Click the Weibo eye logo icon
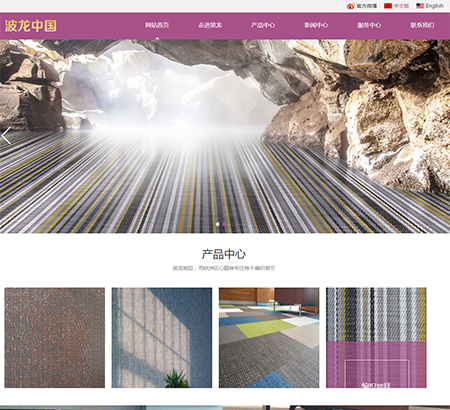The height and width of the screenshot is (410, 450). (350, 6)
